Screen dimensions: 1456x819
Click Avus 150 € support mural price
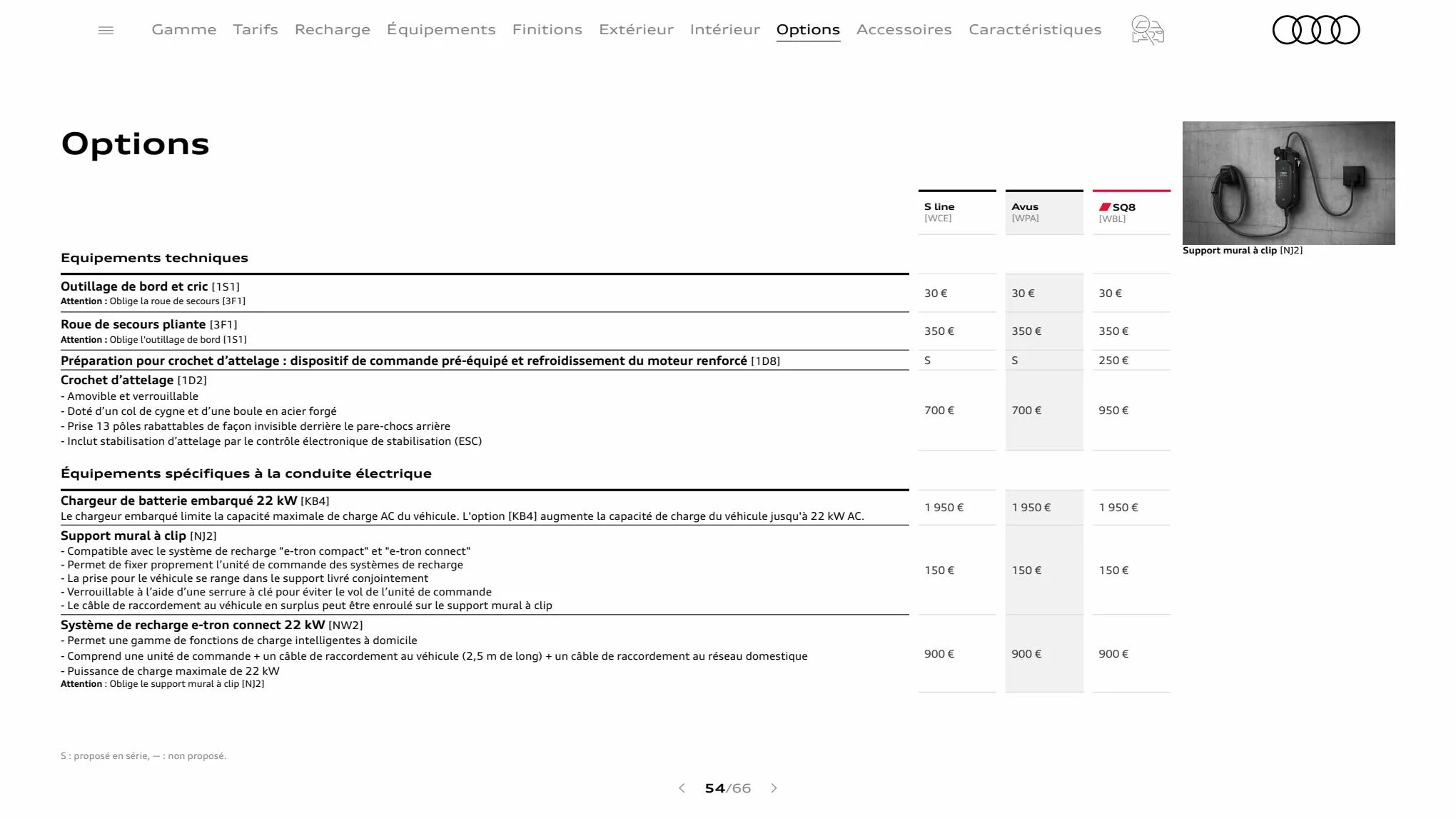[x=1026, y=571]
